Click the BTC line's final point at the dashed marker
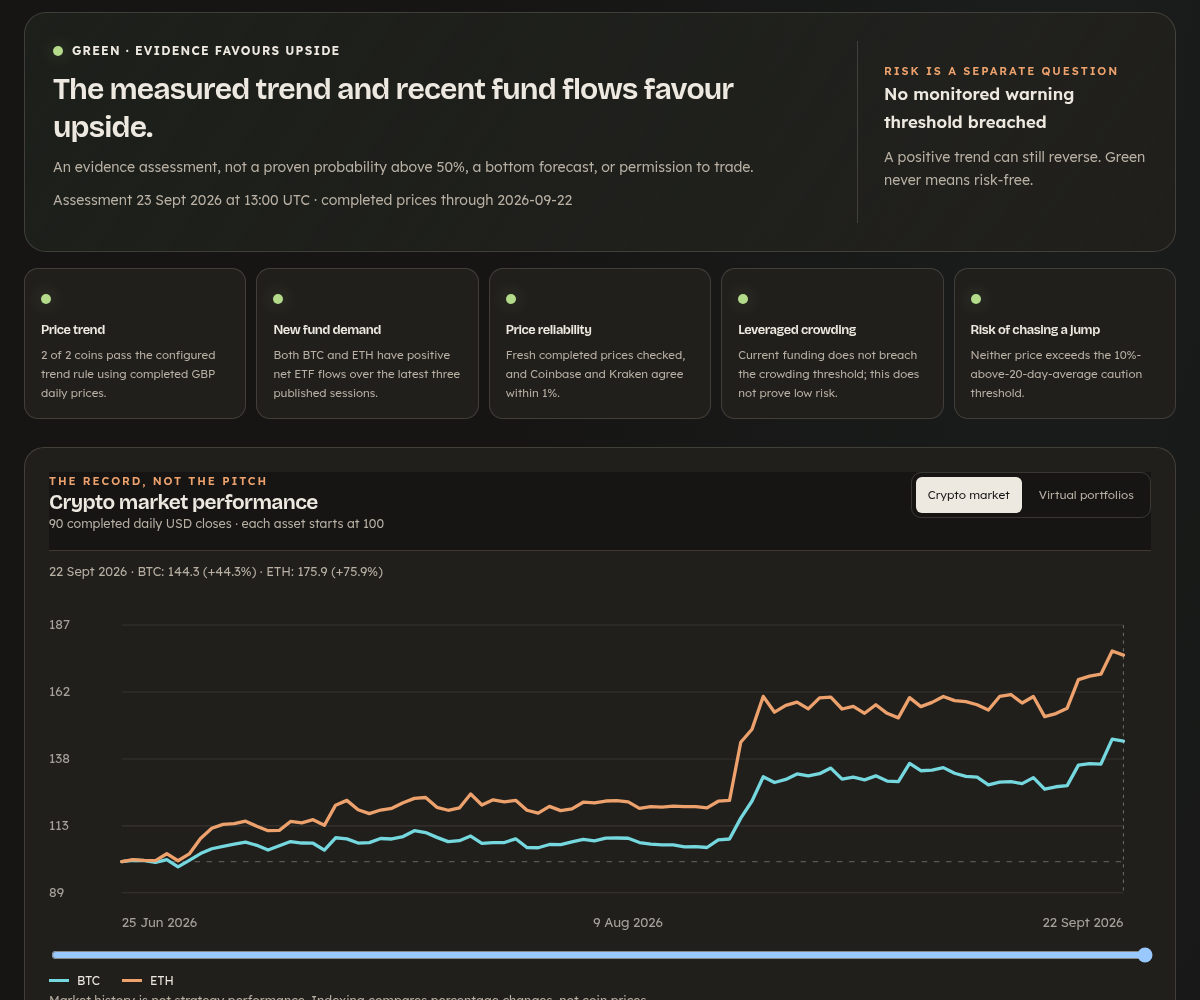The width and height of the screenshot is (1200, 1000). tap(1123, 741)
